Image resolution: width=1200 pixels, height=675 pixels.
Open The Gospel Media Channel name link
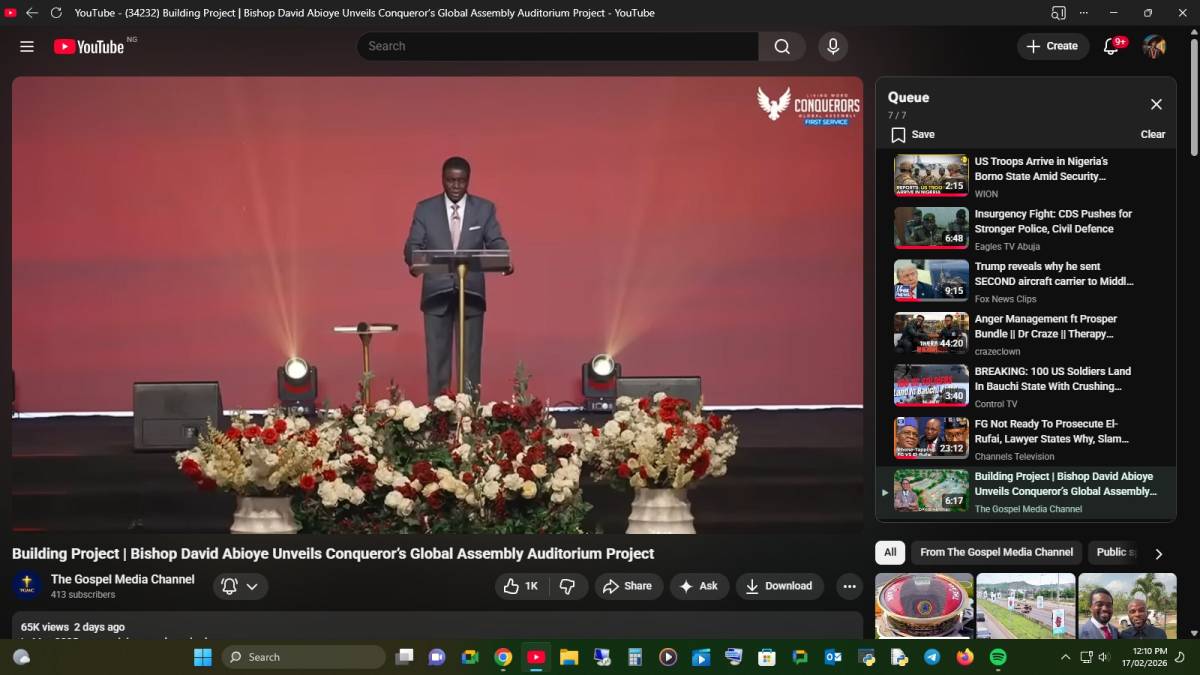click(123, 579)
